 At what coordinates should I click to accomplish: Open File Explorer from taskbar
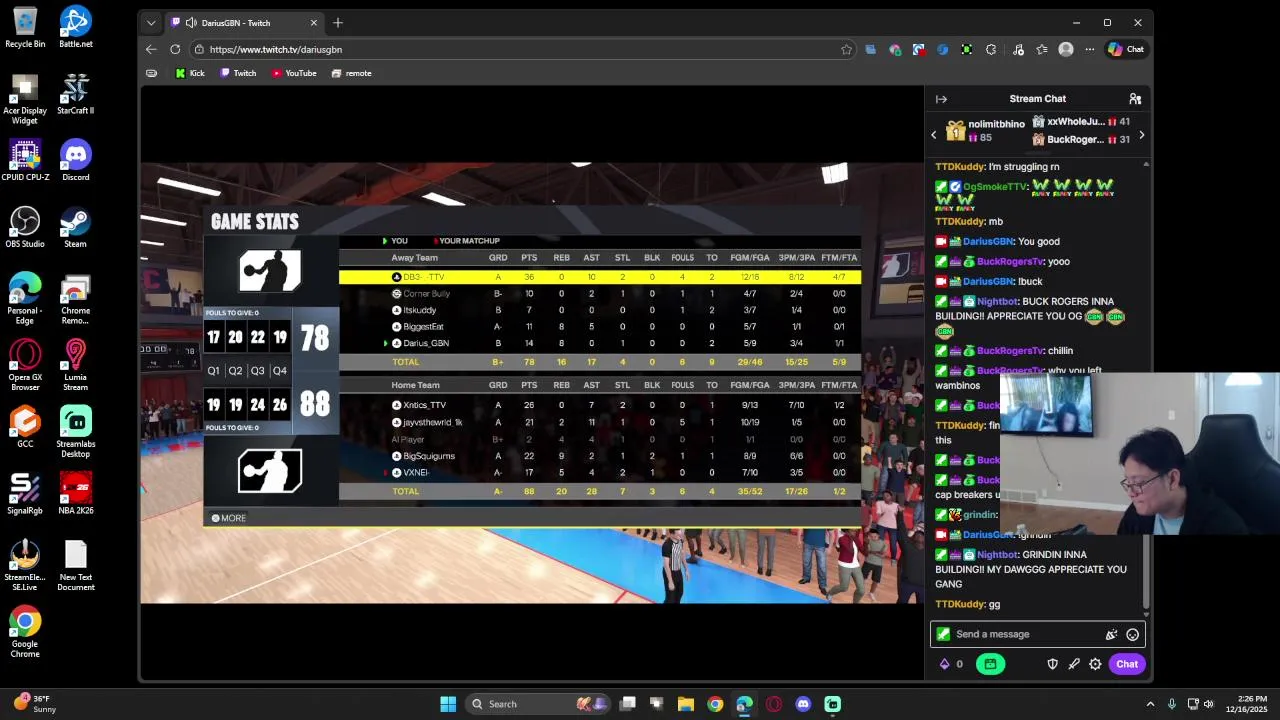pyautogui.click(x=686, y=704)
